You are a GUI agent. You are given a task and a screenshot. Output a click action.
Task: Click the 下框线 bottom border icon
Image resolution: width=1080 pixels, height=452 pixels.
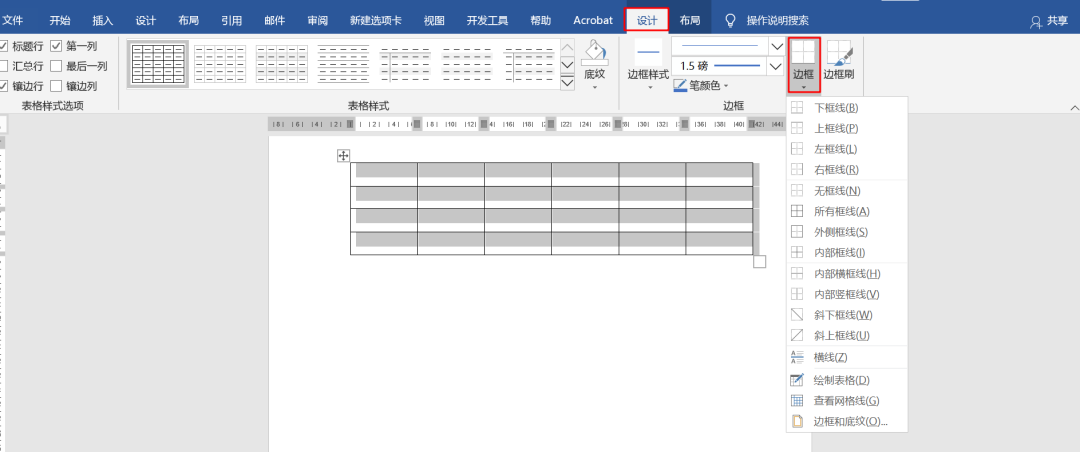(x=797, y=108)
